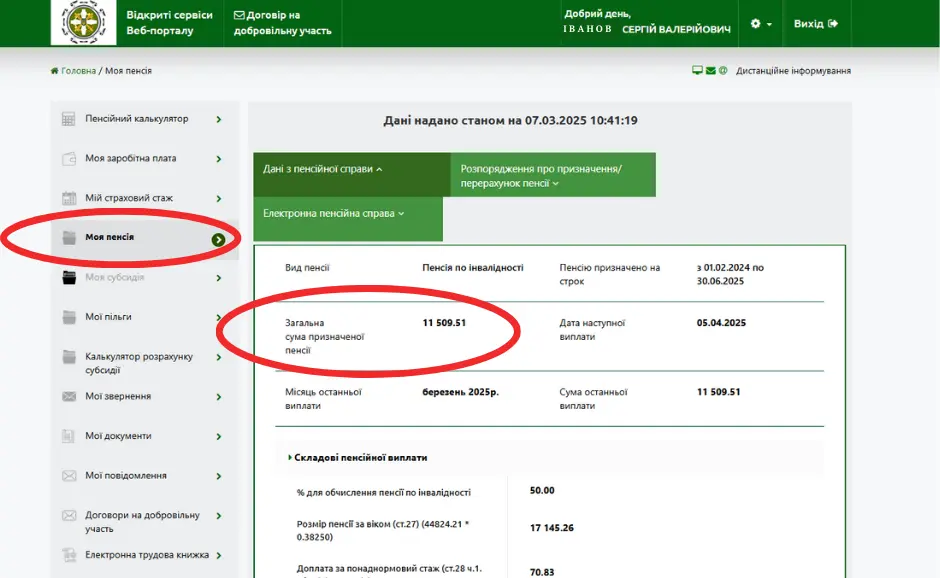Open the settings gear in the header

click(x=755, y=24)
